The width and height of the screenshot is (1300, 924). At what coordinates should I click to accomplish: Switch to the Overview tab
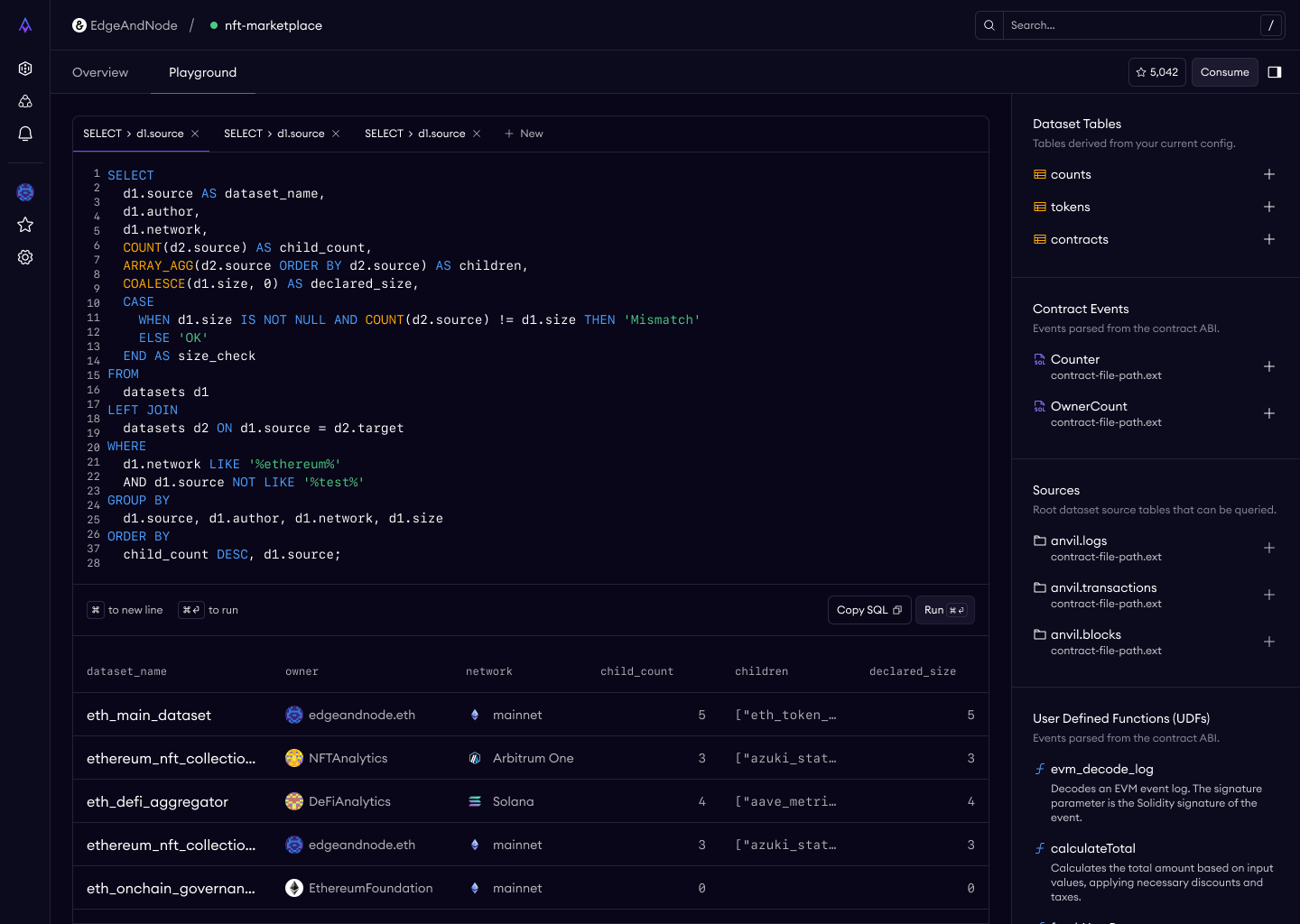(100, 72)
